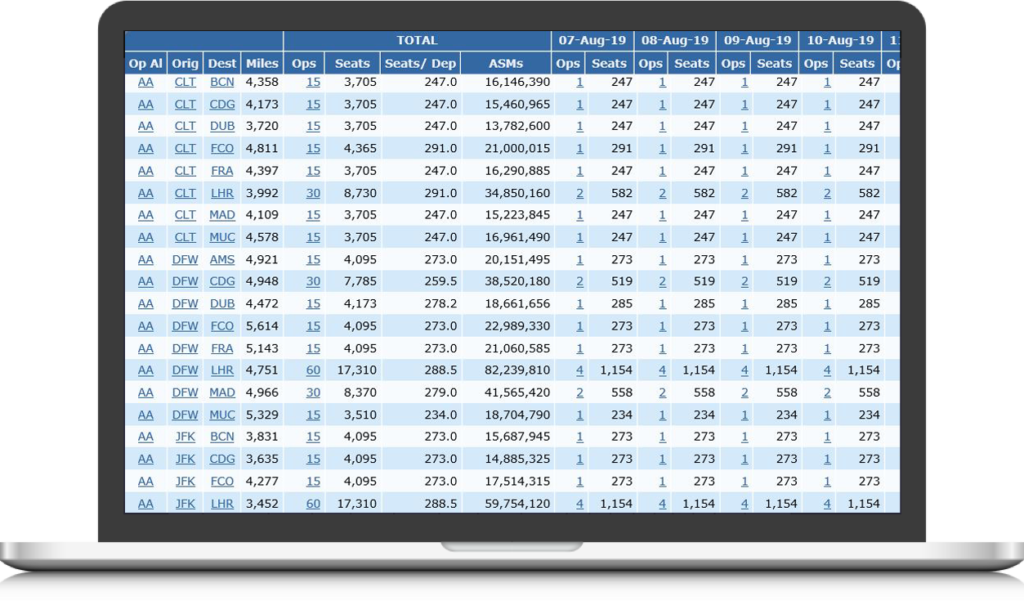This screenshot has height=601, width=1024.
Task: Click the 09-Aug-19 date header
Action: [758, 41]
